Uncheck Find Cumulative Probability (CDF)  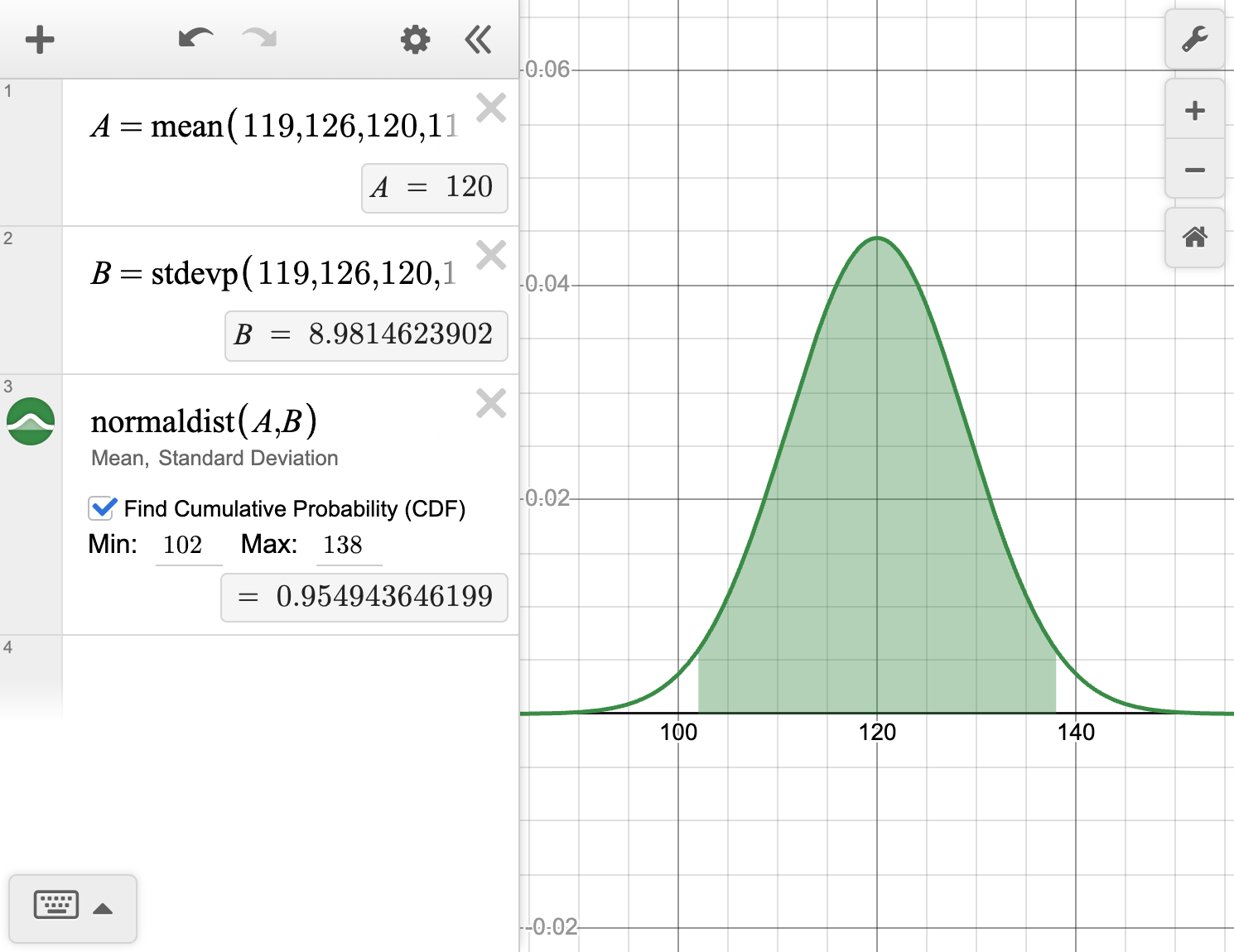[x=103, y=508]
